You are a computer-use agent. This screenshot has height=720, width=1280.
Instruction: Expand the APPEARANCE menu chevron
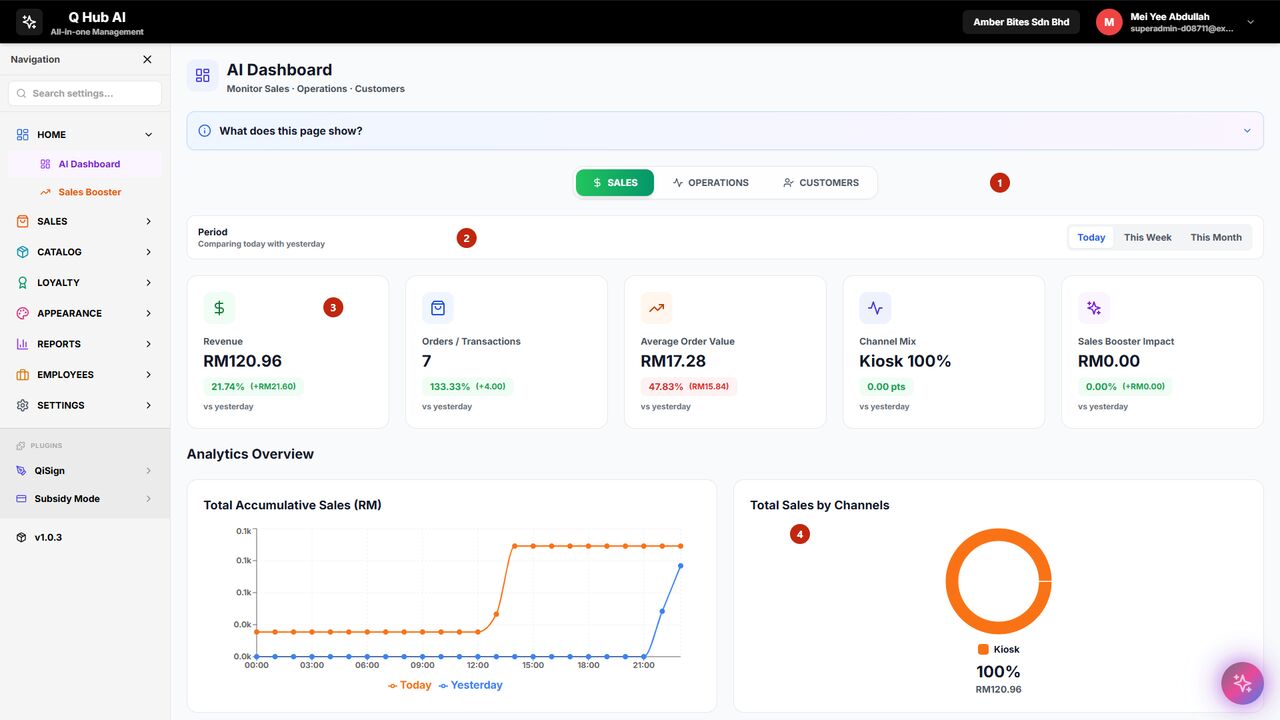149,313
